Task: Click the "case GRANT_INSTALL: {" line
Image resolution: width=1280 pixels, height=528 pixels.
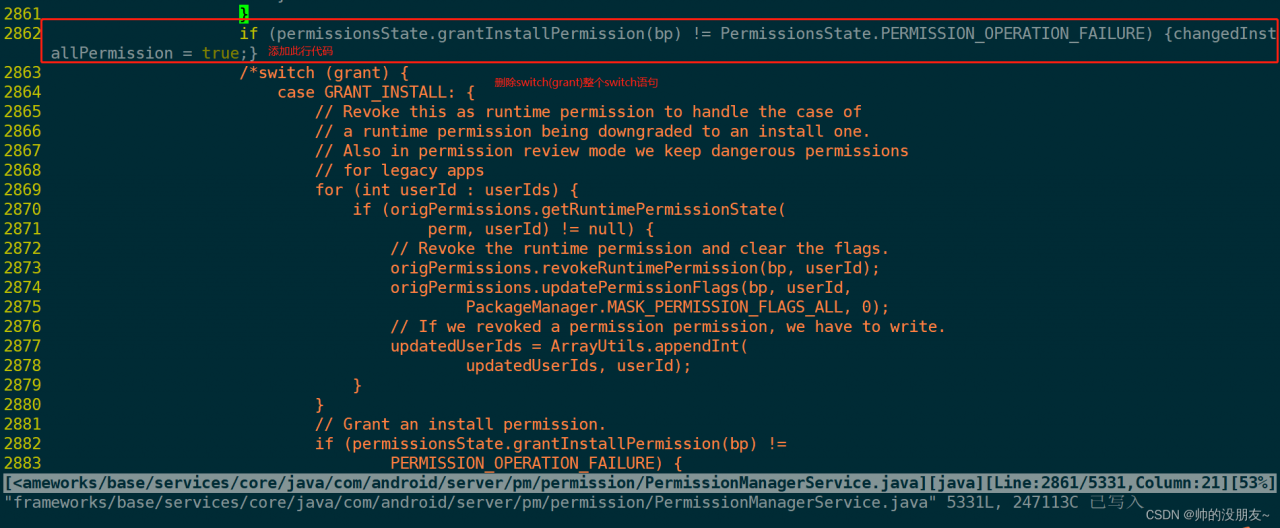Action: [375, 92]
